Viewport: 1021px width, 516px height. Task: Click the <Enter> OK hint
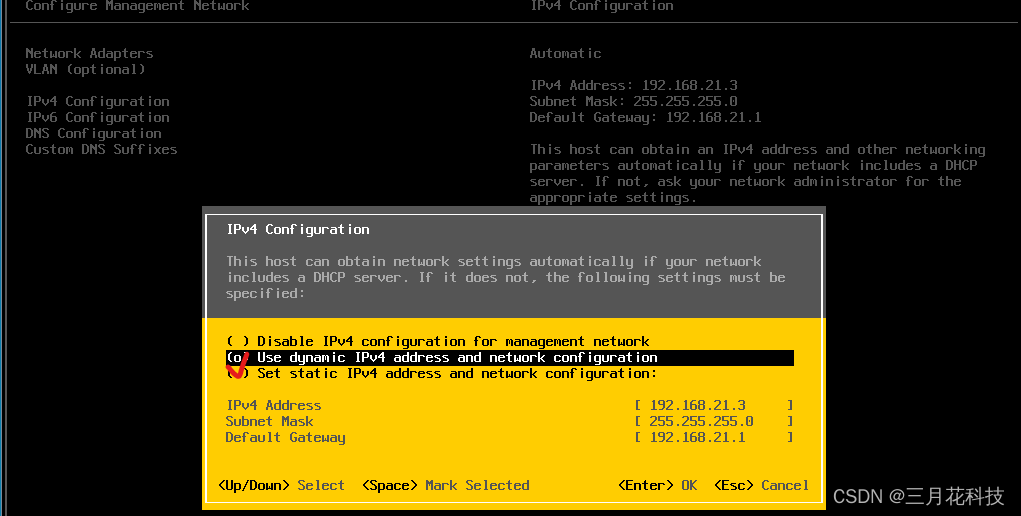(x=658, y=485)
